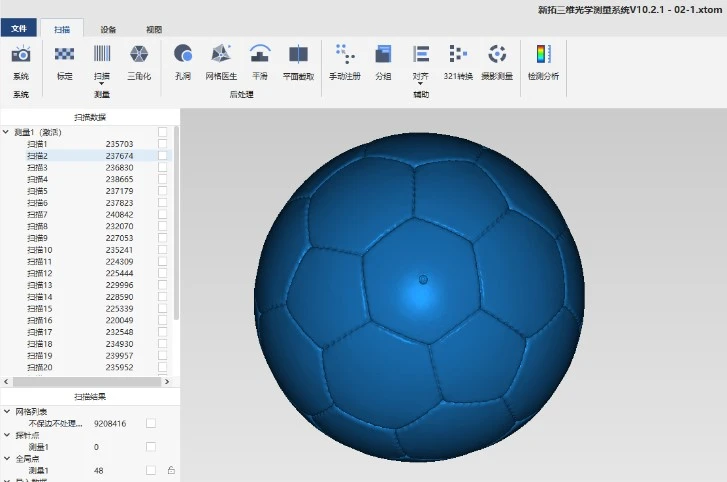
Task: Click point count 232548 of 扫描17
Action: [x=119, y=332]
